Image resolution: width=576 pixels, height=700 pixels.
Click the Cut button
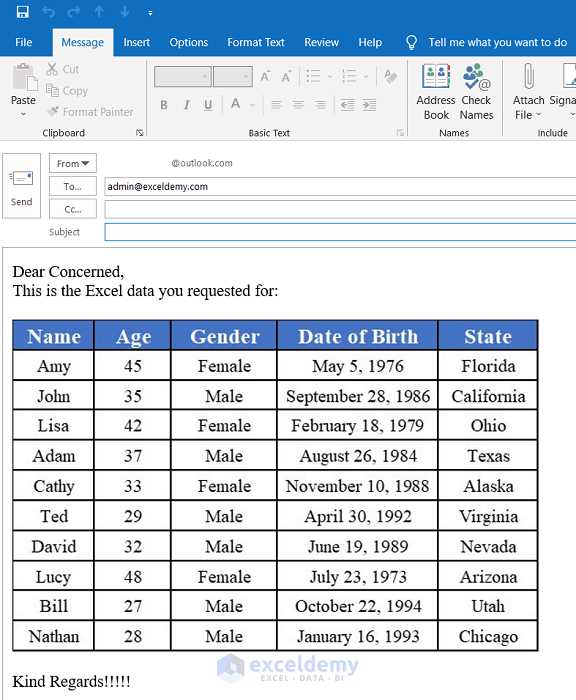coord(63,69)
